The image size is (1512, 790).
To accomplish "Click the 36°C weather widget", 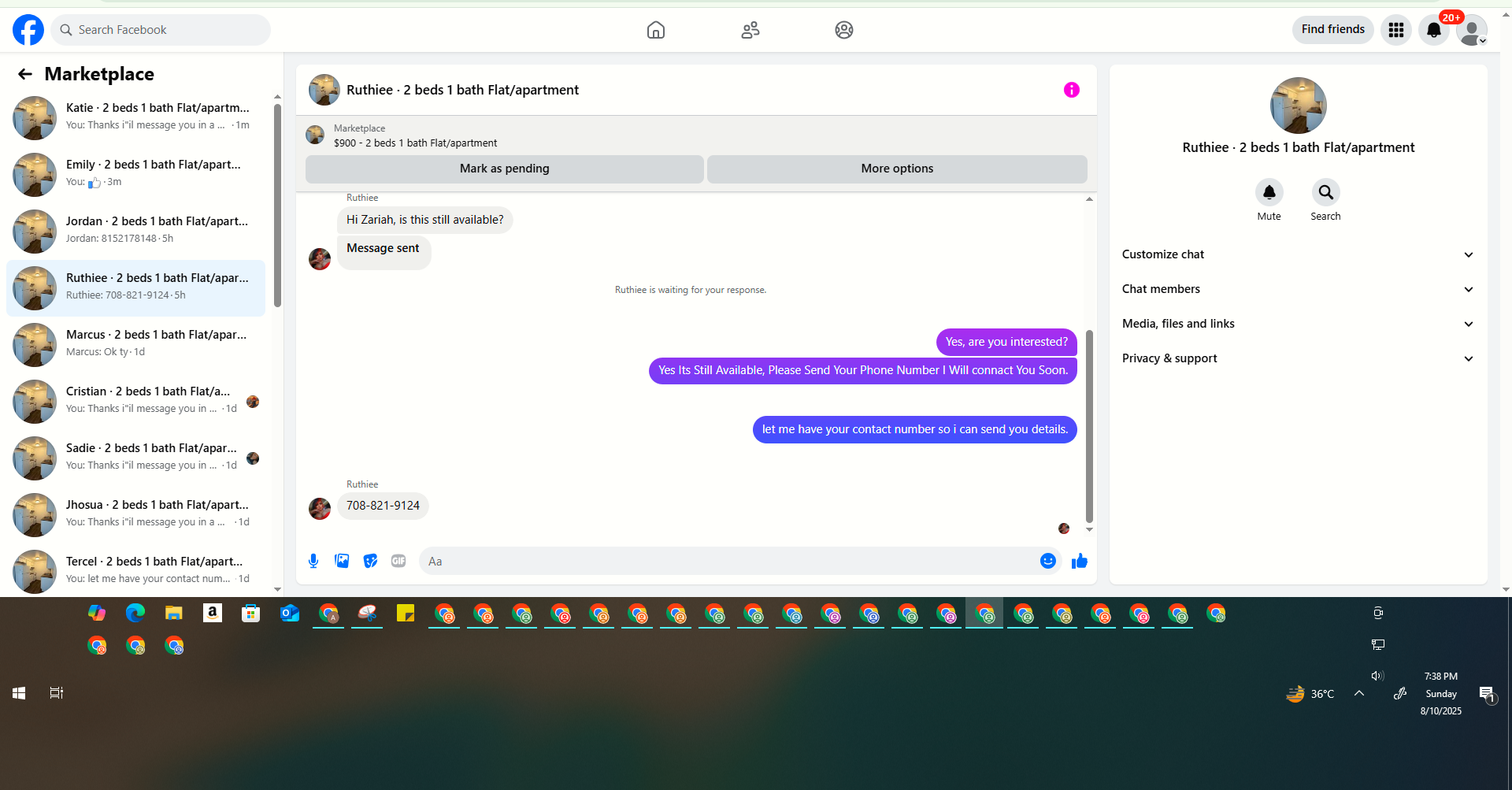I will click(1310, 694).
